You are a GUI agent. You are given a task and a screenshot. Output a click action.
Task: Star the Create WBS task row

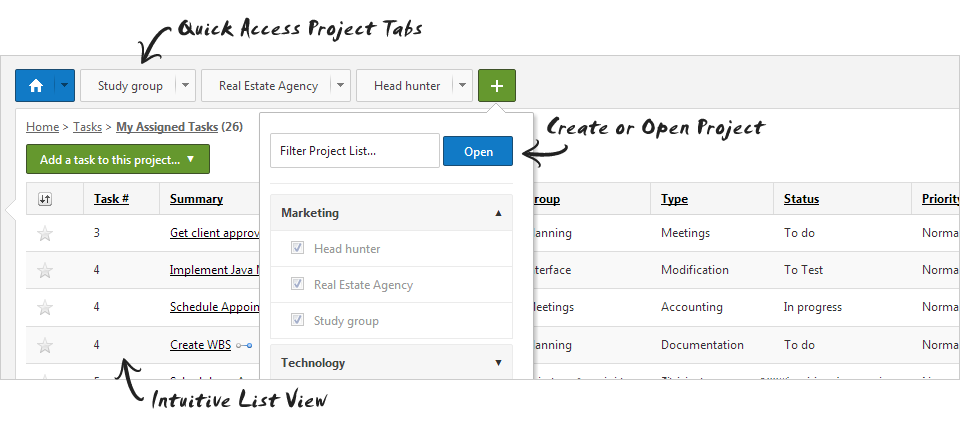pos(44,345)
